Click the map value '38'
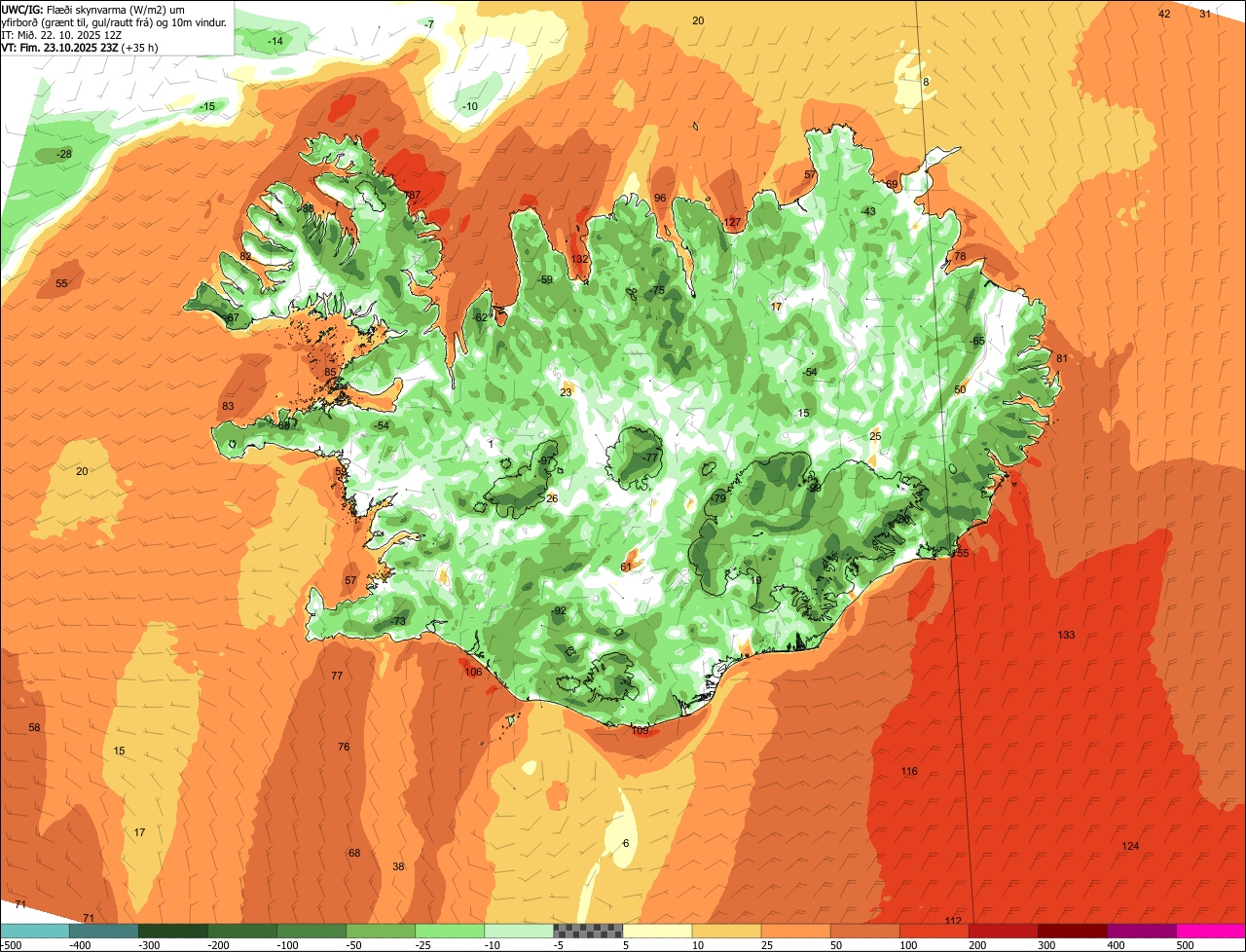The image size is (1246, 952). [398, 866]
